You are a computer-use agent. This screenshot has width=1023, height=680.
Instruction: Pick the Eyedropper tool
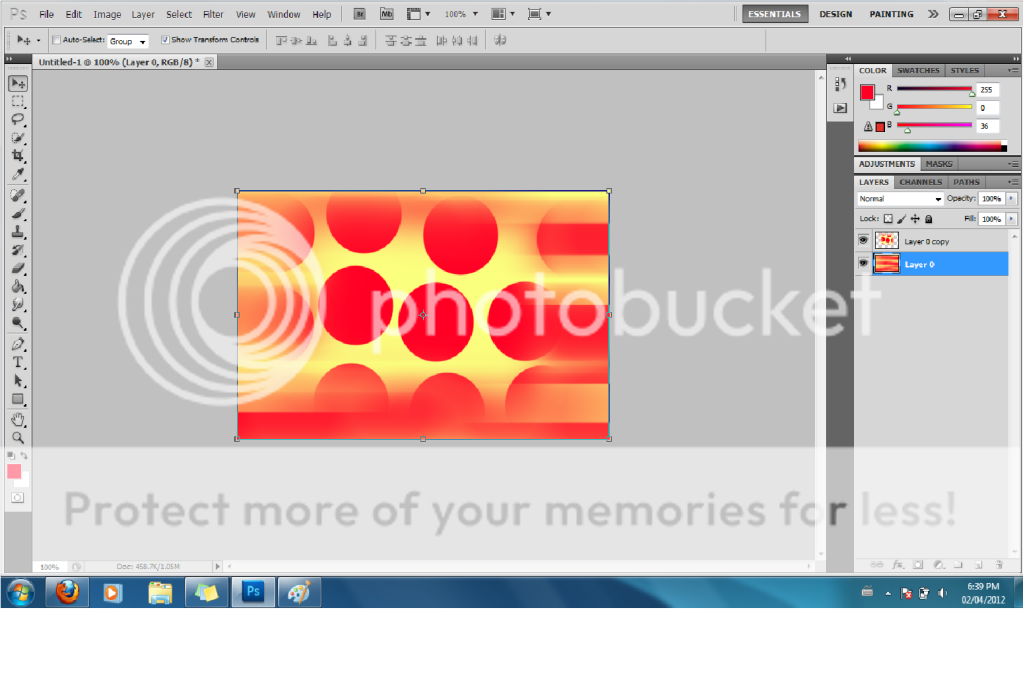click(x=18, y=175)
